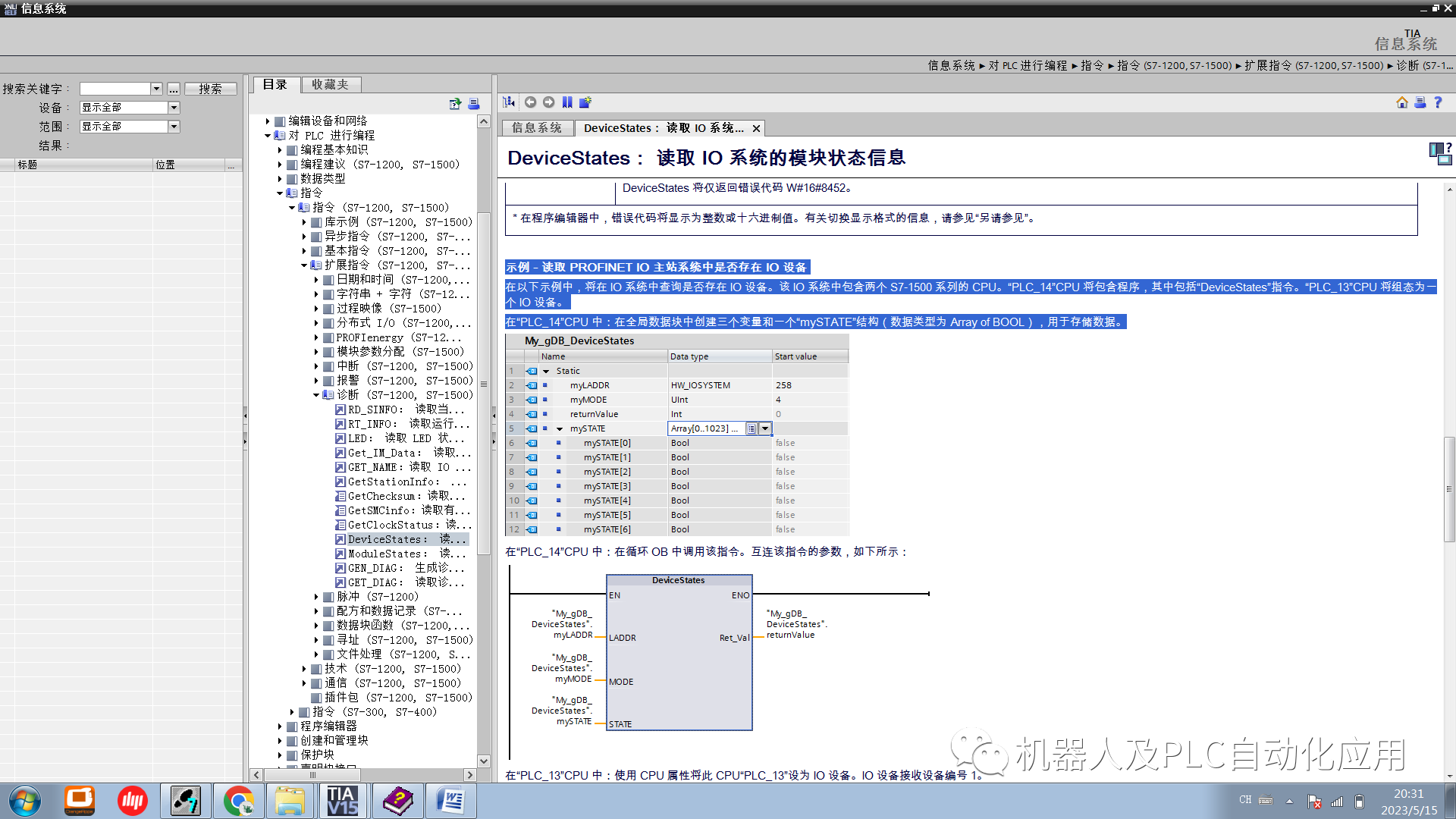Print the current help topic

pos(1420,102)
